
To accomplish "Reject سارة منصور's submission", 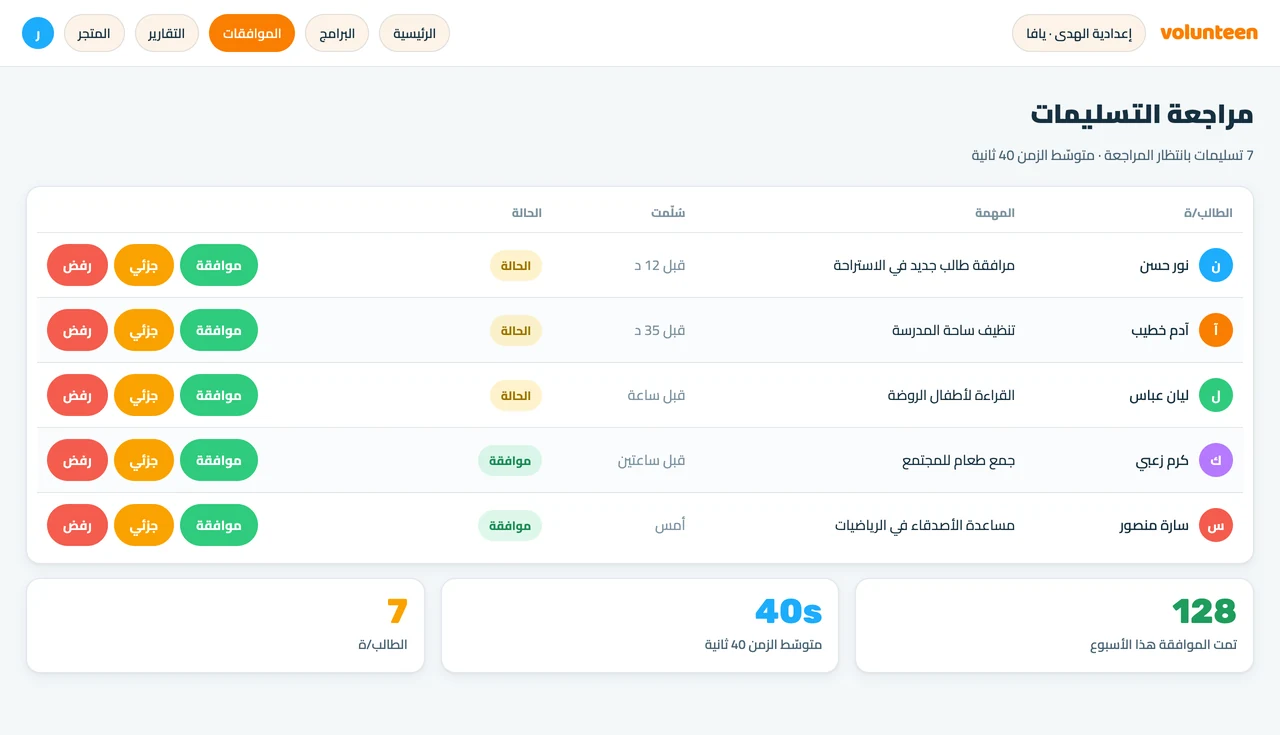I will tap(77, 525).
